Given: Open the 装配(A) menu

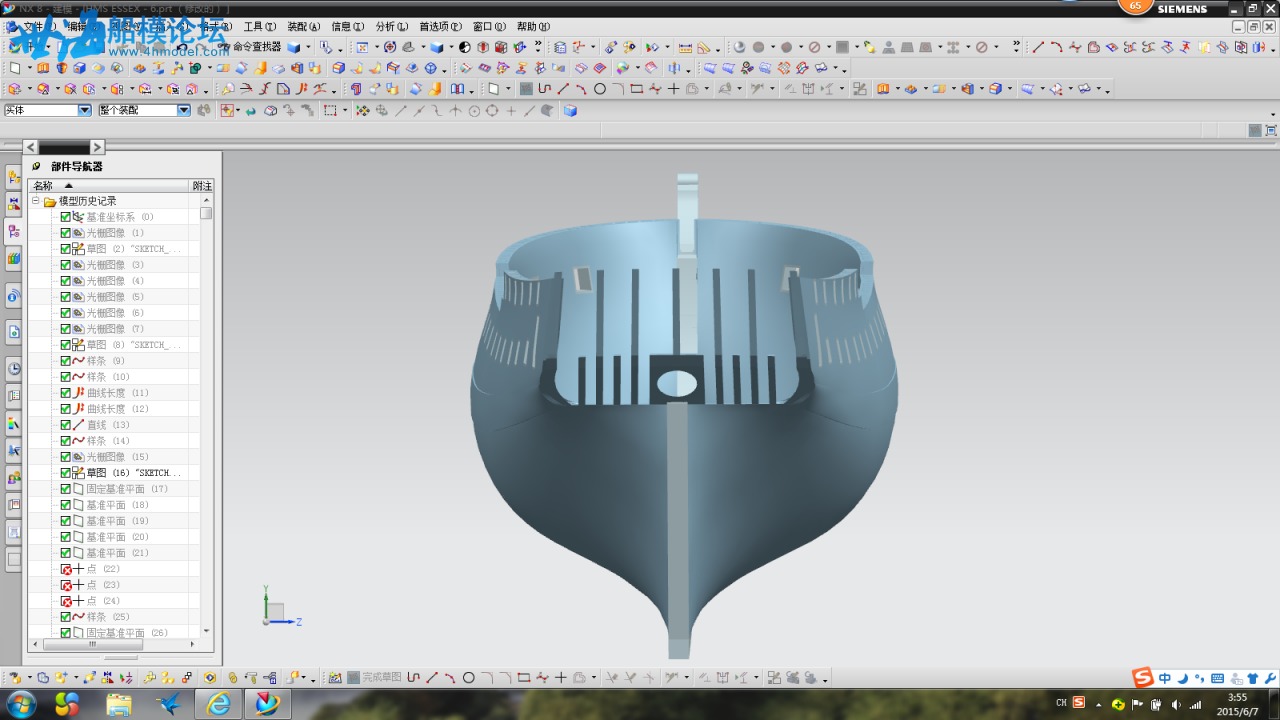Looking at the screenshot, I should pyautogui.click(x=304, y=27).
